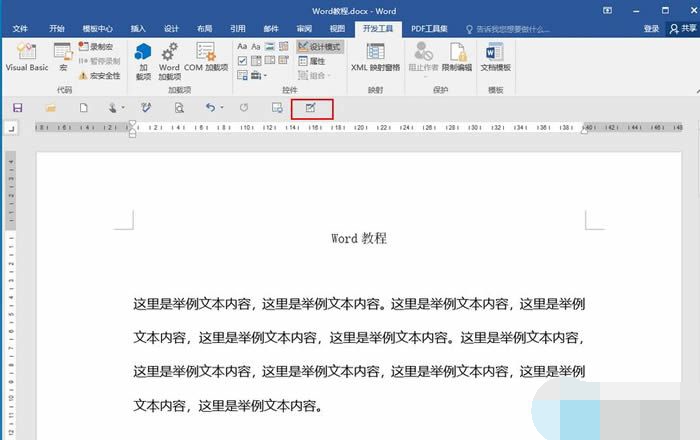Open the 文件 menu tab
The width and height of the screenshot is (700, 440).
tap(20, 29)
